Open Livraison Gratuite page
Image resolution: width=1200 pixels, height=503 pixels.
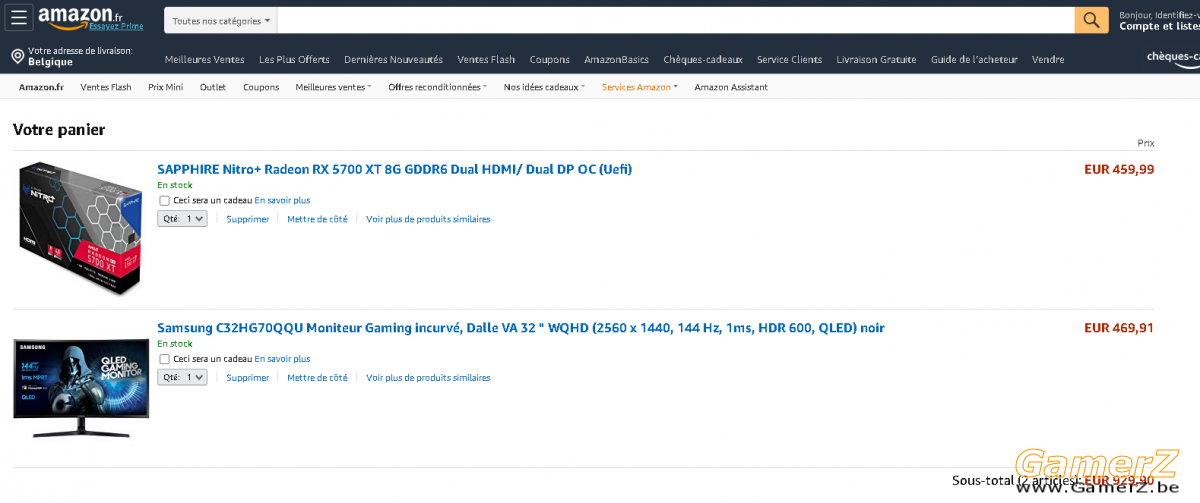tap(877, 60)
